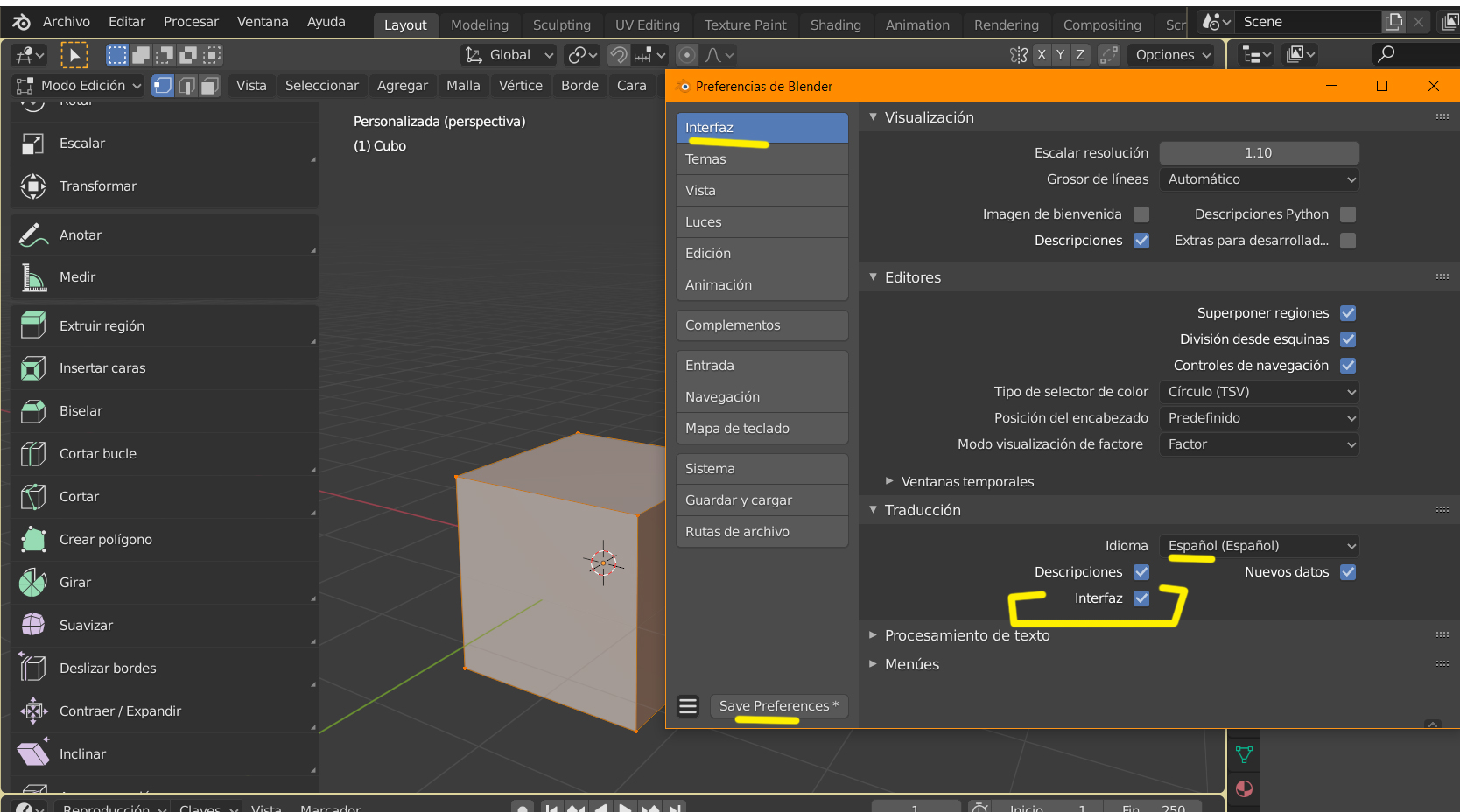This screenshot has height=812, width=1460.
Task: Open the Idioma language dropdown
Action: (x=1259, y=546)
